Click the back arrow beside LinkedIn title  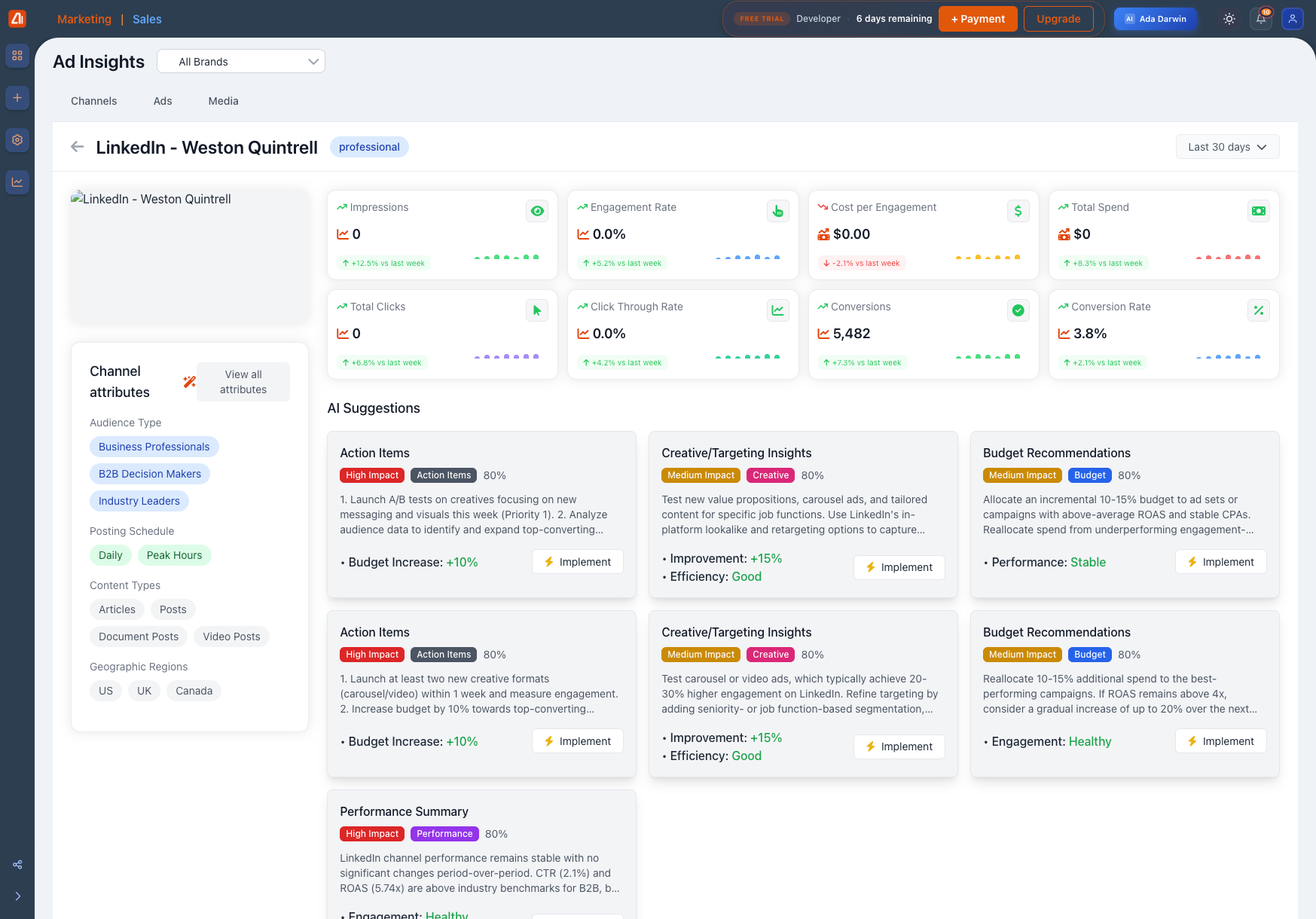pyautogui.click(x=77, y=147)
